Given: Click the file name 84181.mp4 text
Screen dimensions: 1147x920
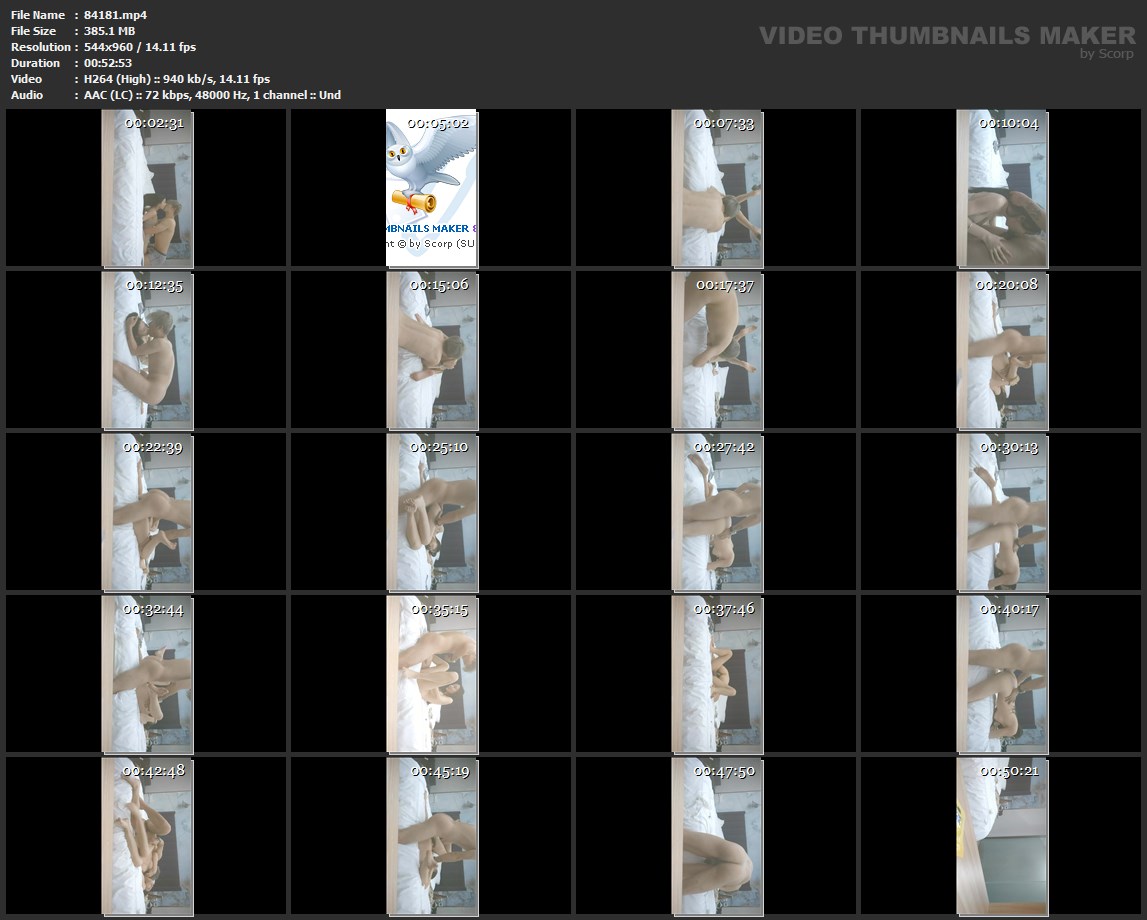Looking at the screenshot, I should [115, 15].
